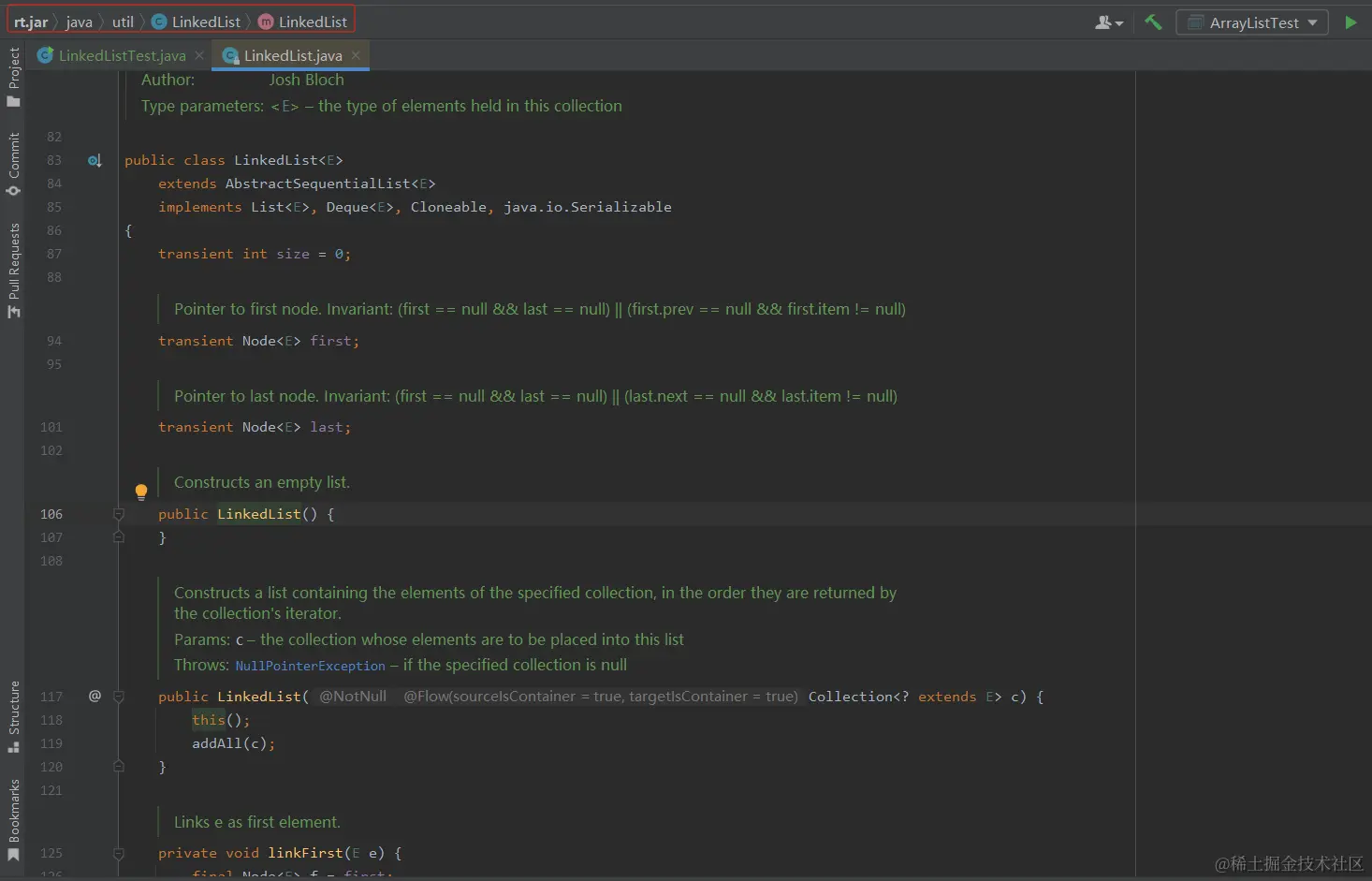Click 'Constructs an empty list.' doc comment
1372x881 pixels.
[262, 482]
